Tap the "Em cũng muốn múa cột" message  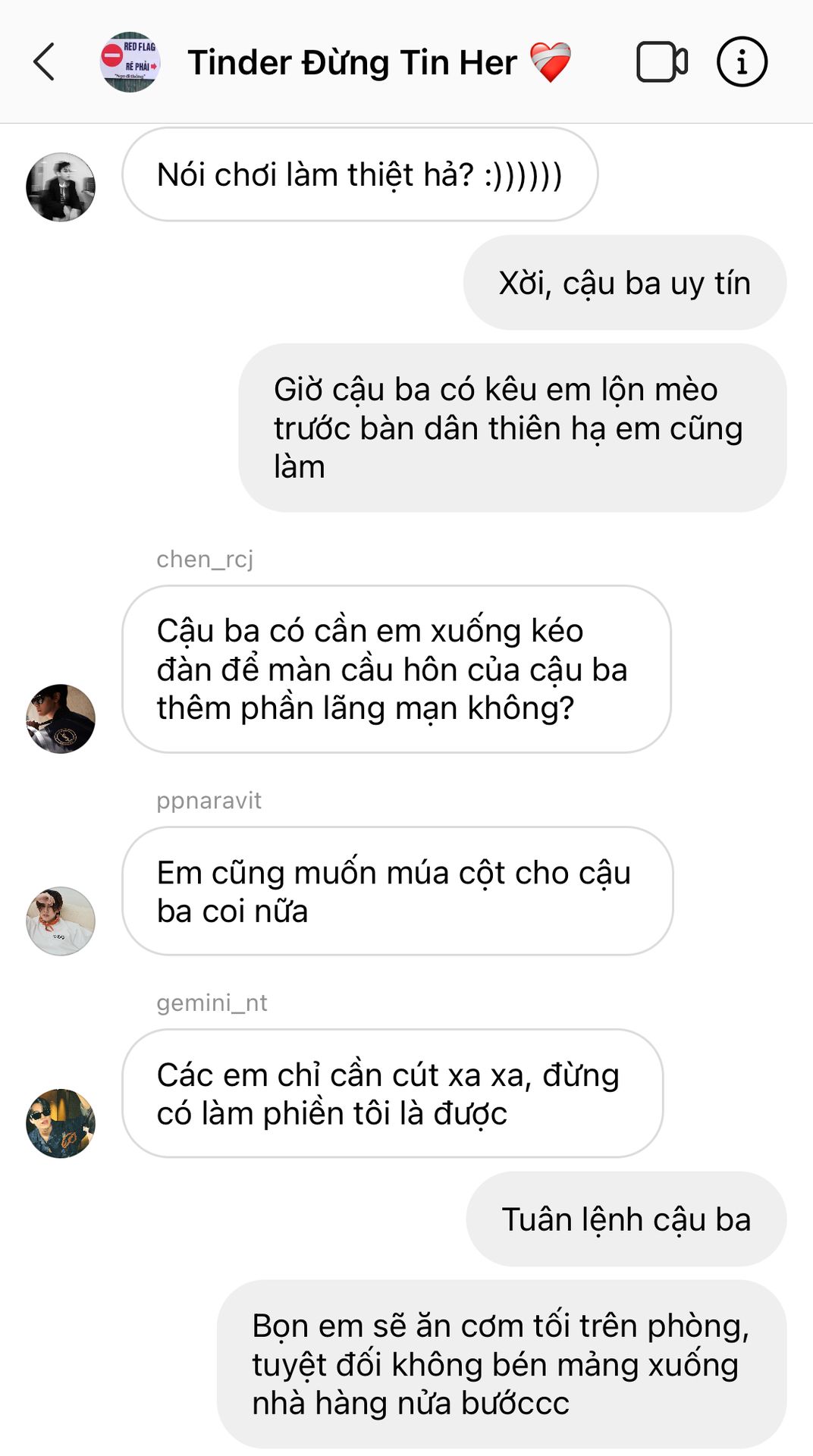point(397,891)
